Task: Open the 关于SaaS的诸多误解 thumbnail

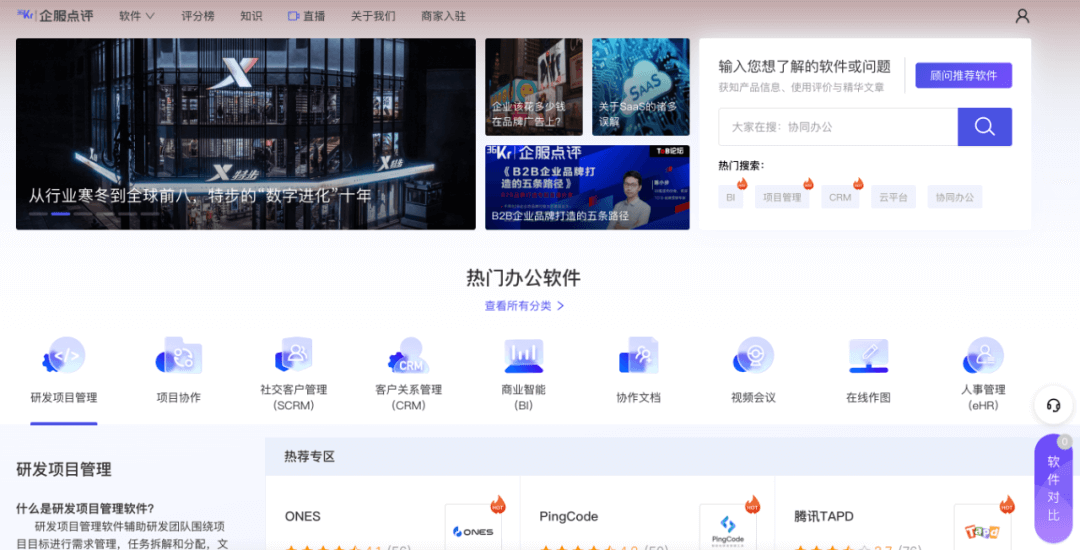Action: tap(641, 87)
